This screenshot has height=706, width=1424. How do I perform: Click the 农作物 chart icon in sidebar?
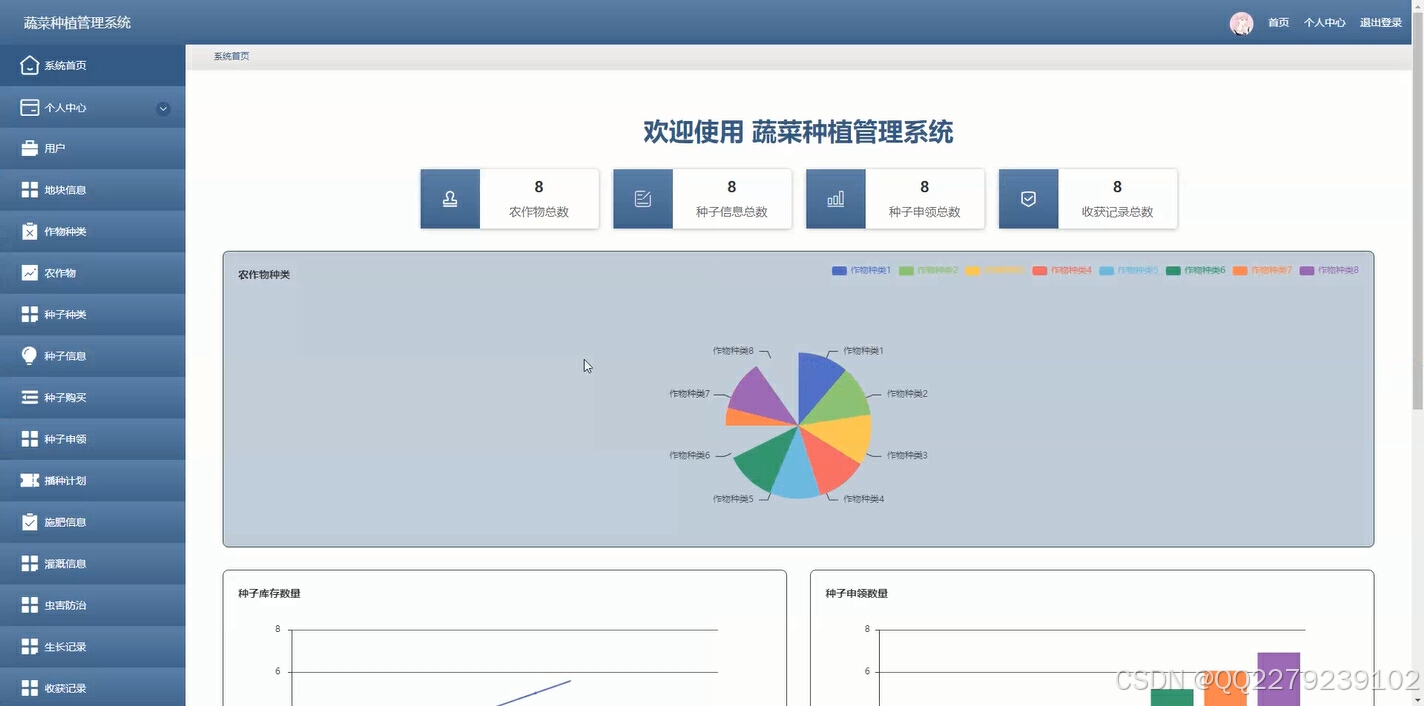(x=29, y=272)
